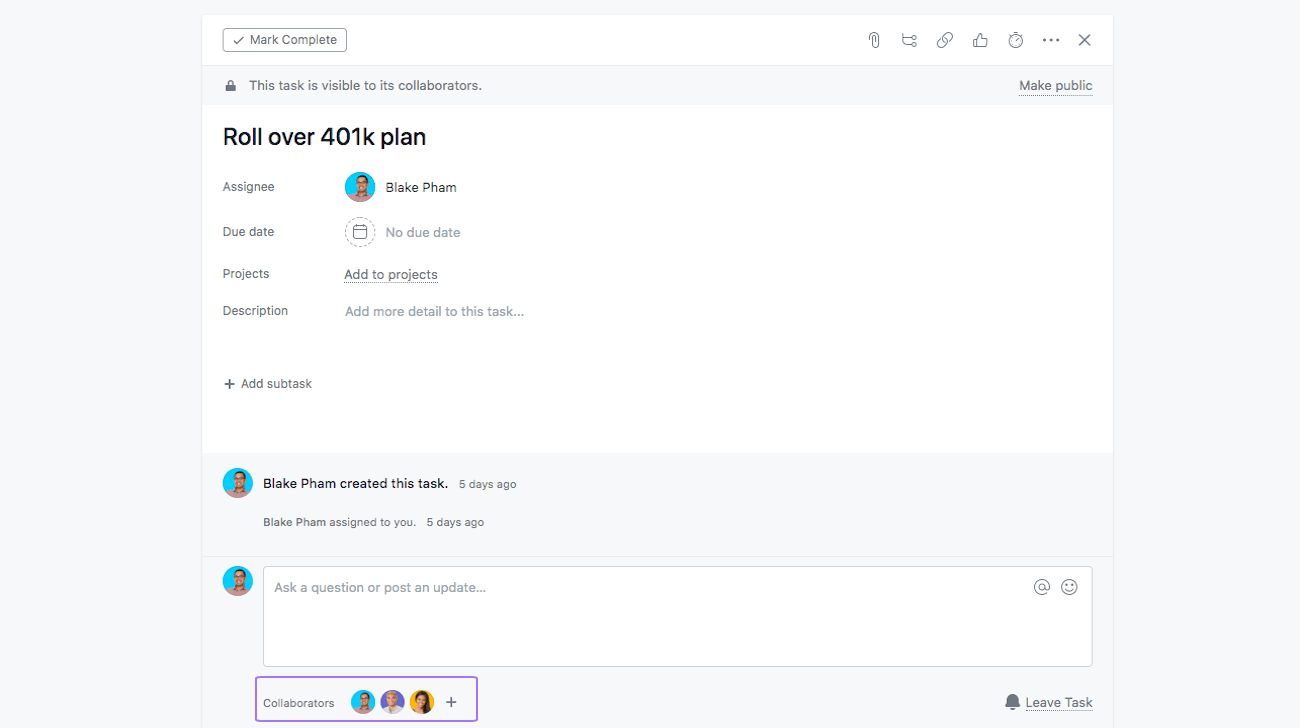Click the stopwatch timer icon
The image size is (1300, 728).
click(1016, 40)
